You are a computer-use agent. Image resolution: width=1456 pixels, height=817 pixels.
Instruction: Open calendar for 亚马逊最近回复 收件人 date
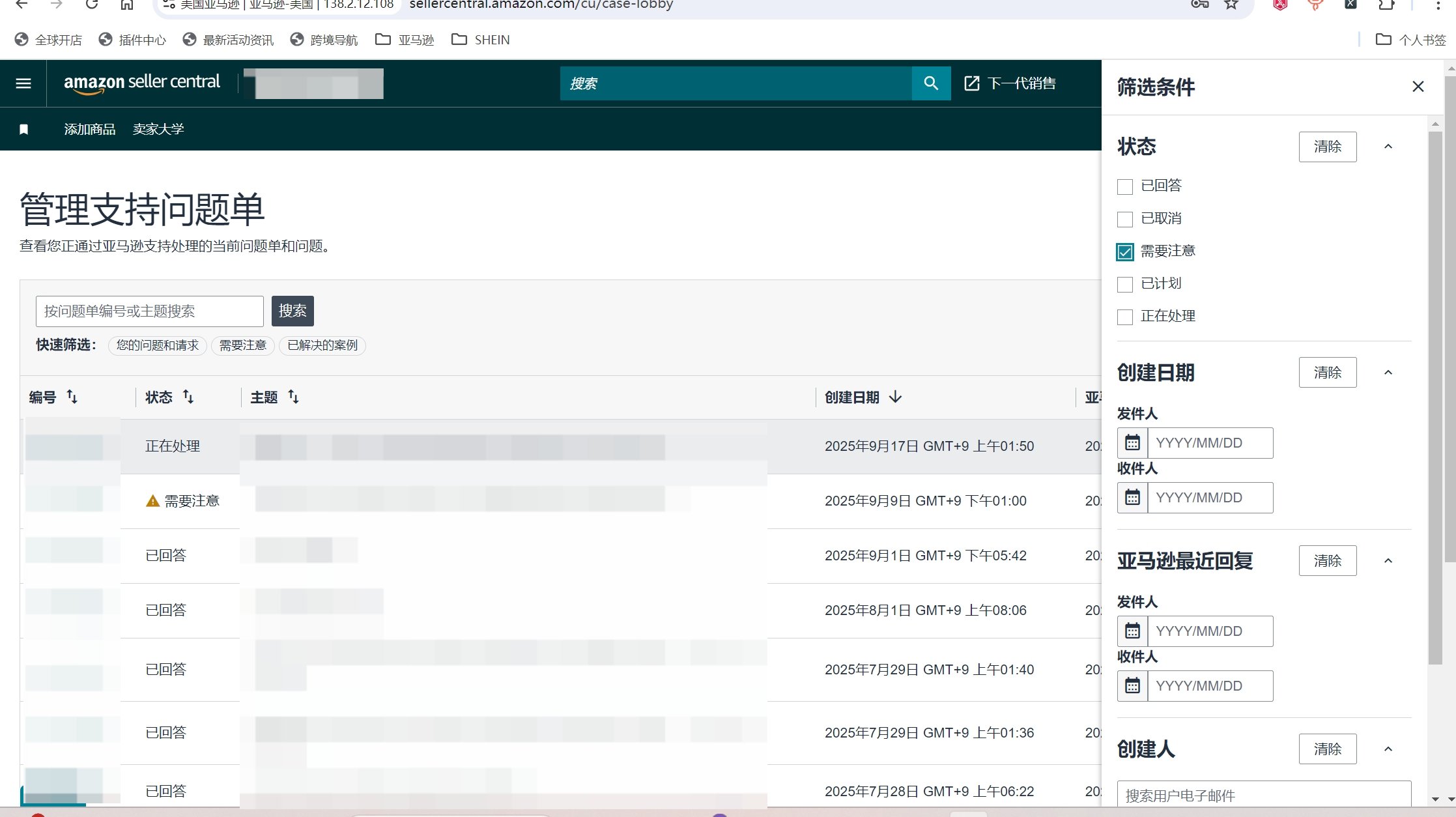(1133, 686)
